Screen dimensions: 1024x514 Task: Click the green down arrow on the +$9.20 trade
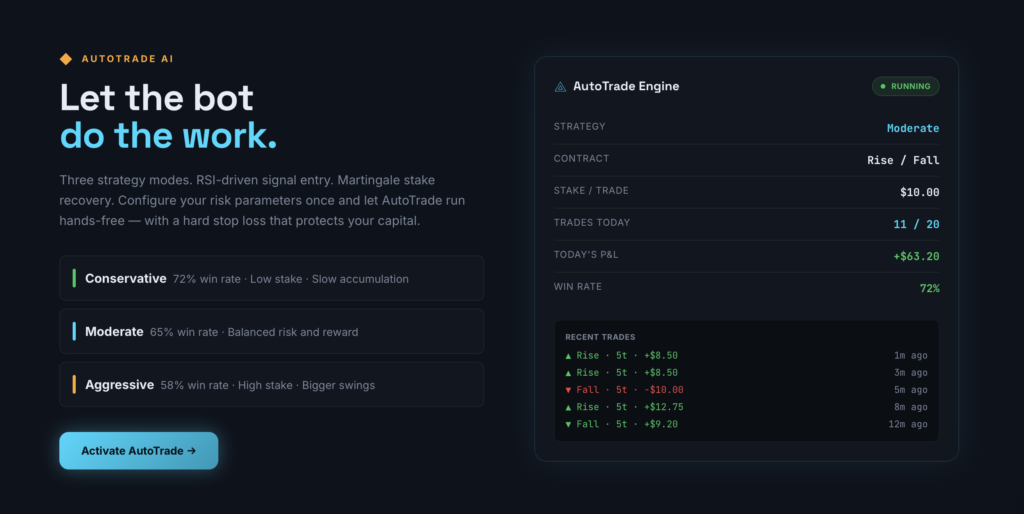coord(568,425)
